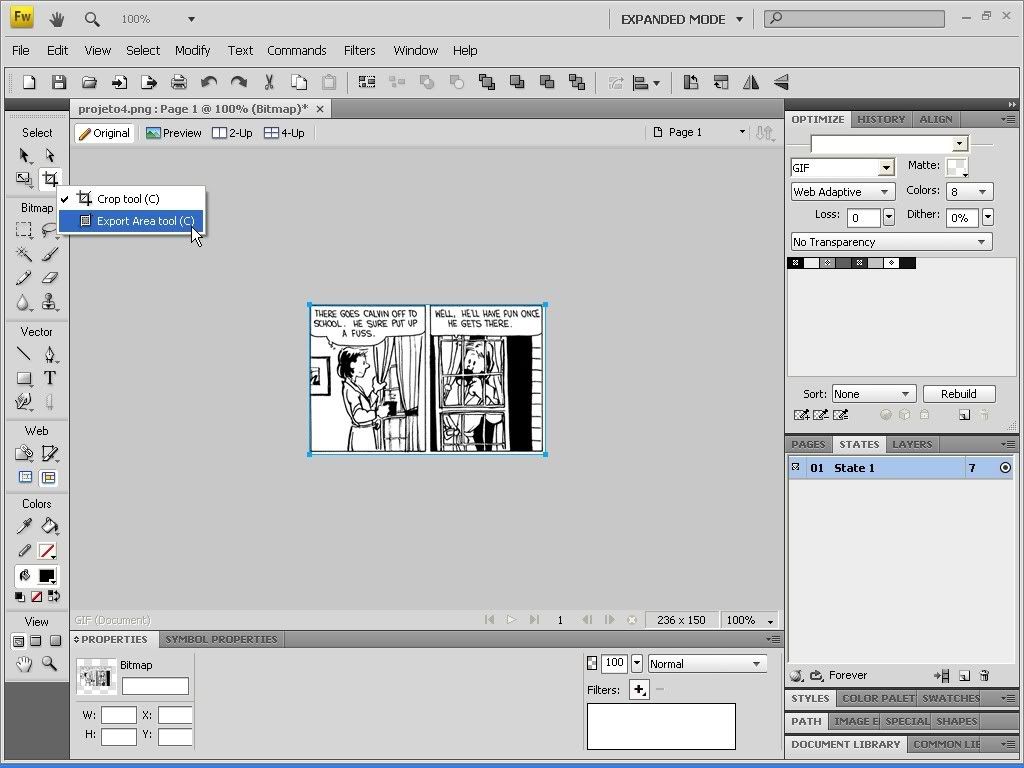Image resolution: width=1024 pixels, height=768 pixels.
Task: Click the Undo toolbar icon
Action: pos(209,82)
